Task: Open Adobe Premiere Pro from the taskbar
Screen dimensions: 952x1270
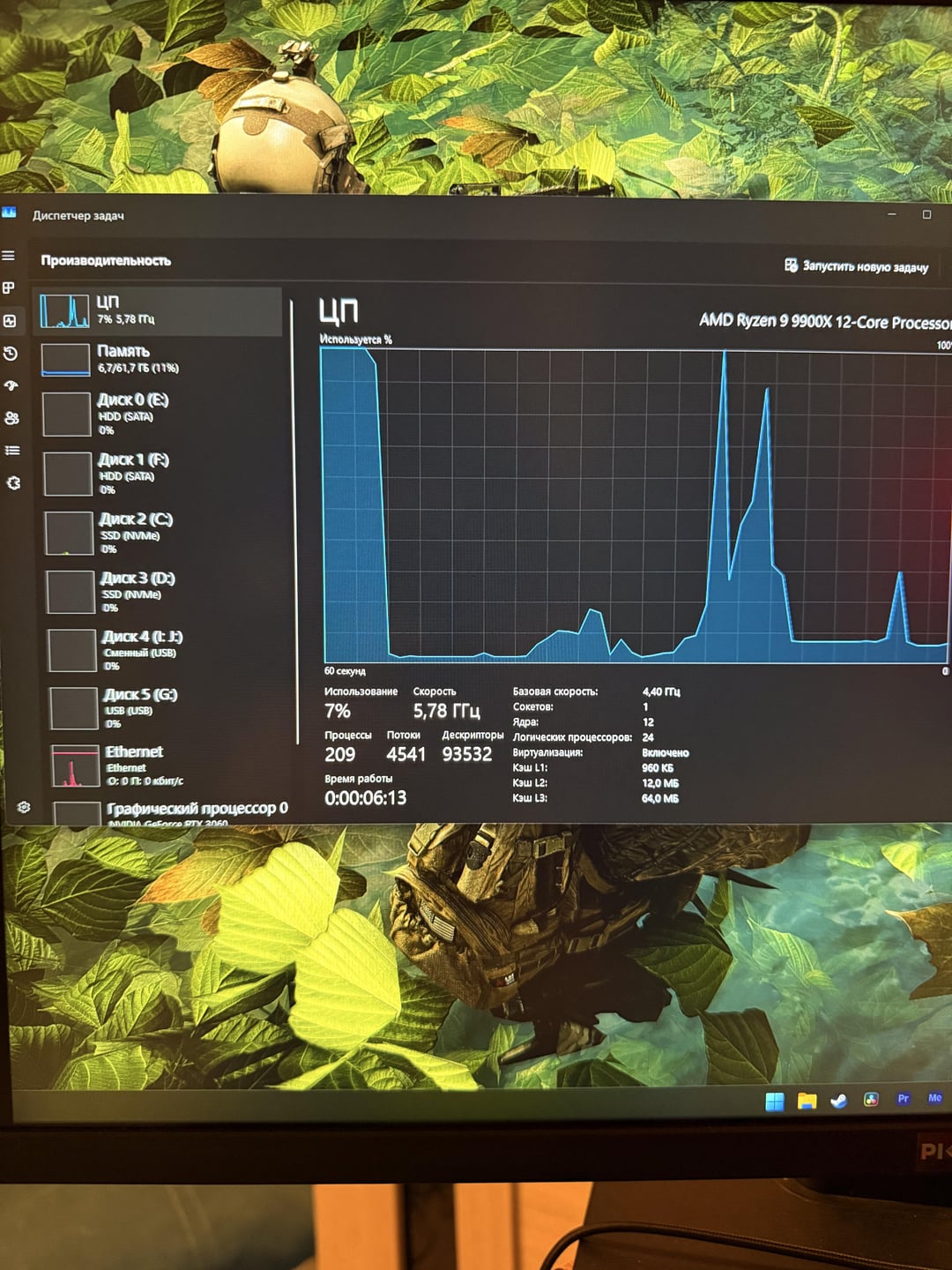Action: click(903, 1099)
